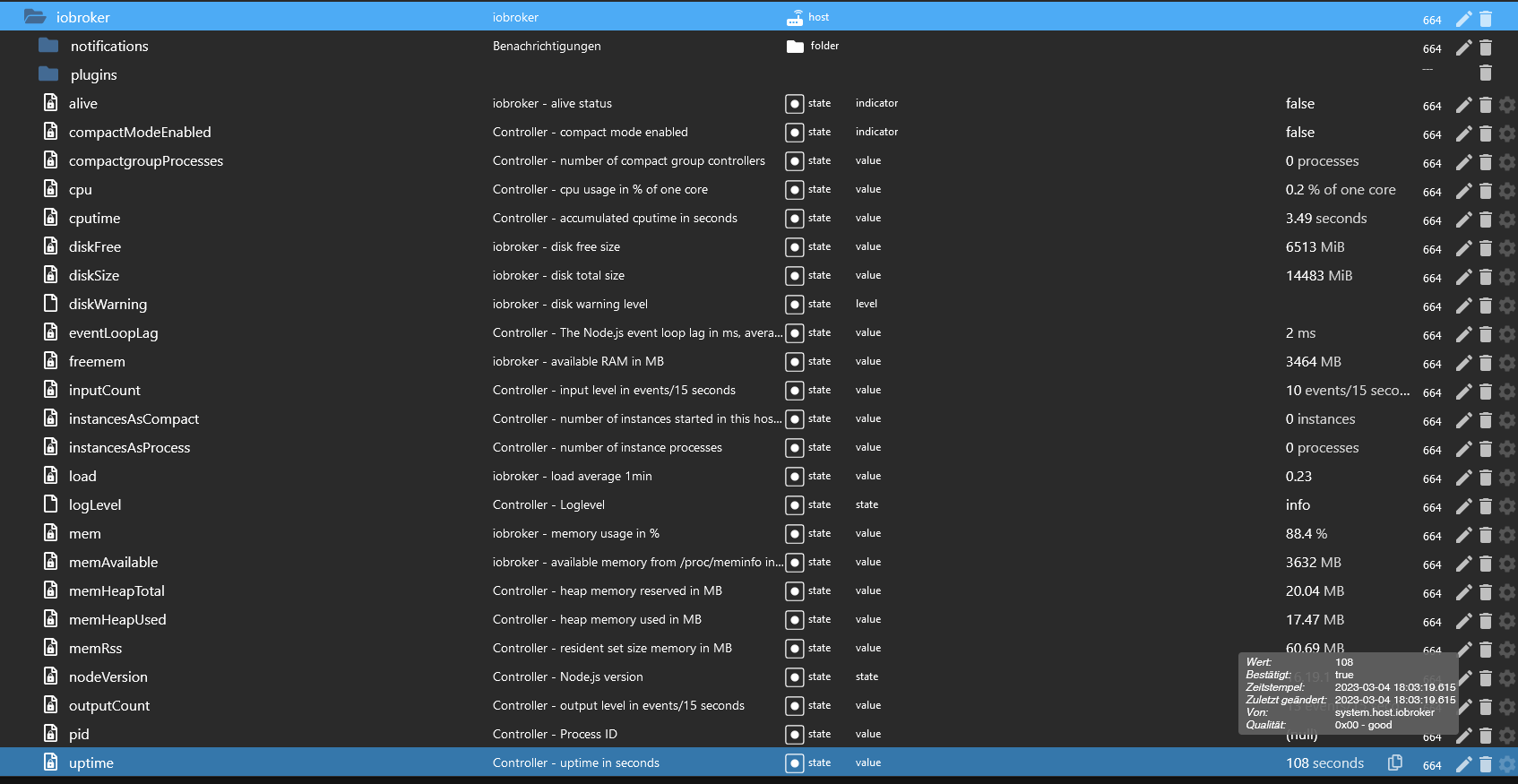Edit the diskFree state object
Viewport: 1518px width, 784px height.
click(1463, 248)
